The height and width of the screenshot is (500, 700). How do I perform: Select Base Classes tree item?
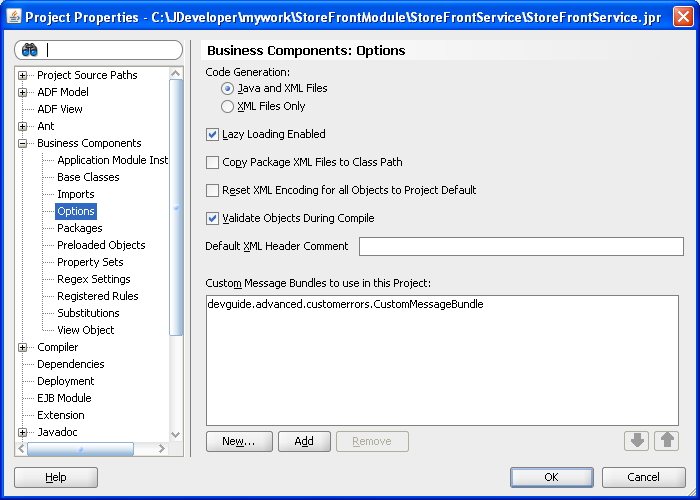[88, 177]
